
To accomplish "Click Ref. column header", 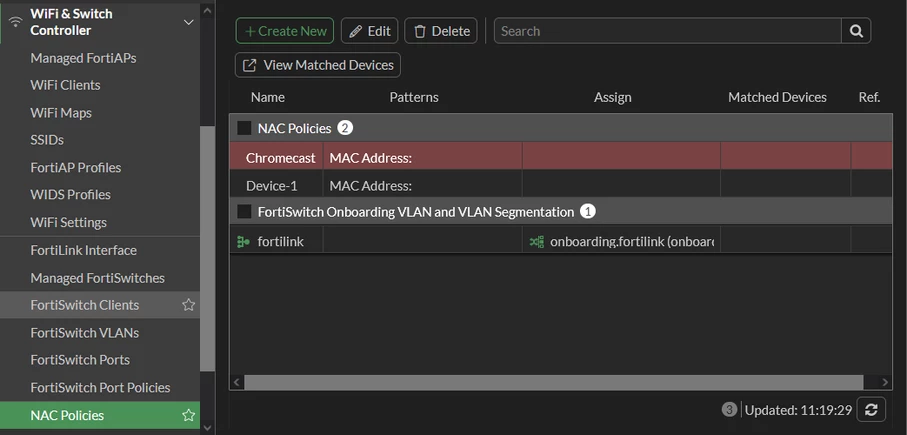I will [869, 97].
